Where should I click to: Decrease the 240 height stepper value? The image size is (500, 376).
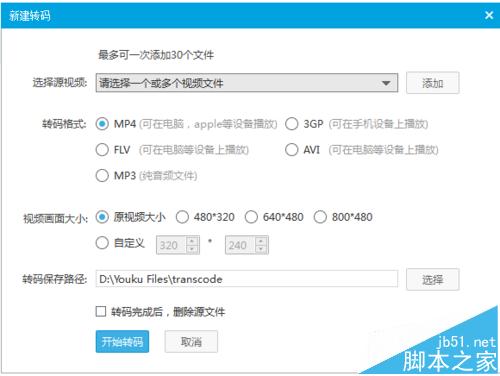tap(261, 249)
